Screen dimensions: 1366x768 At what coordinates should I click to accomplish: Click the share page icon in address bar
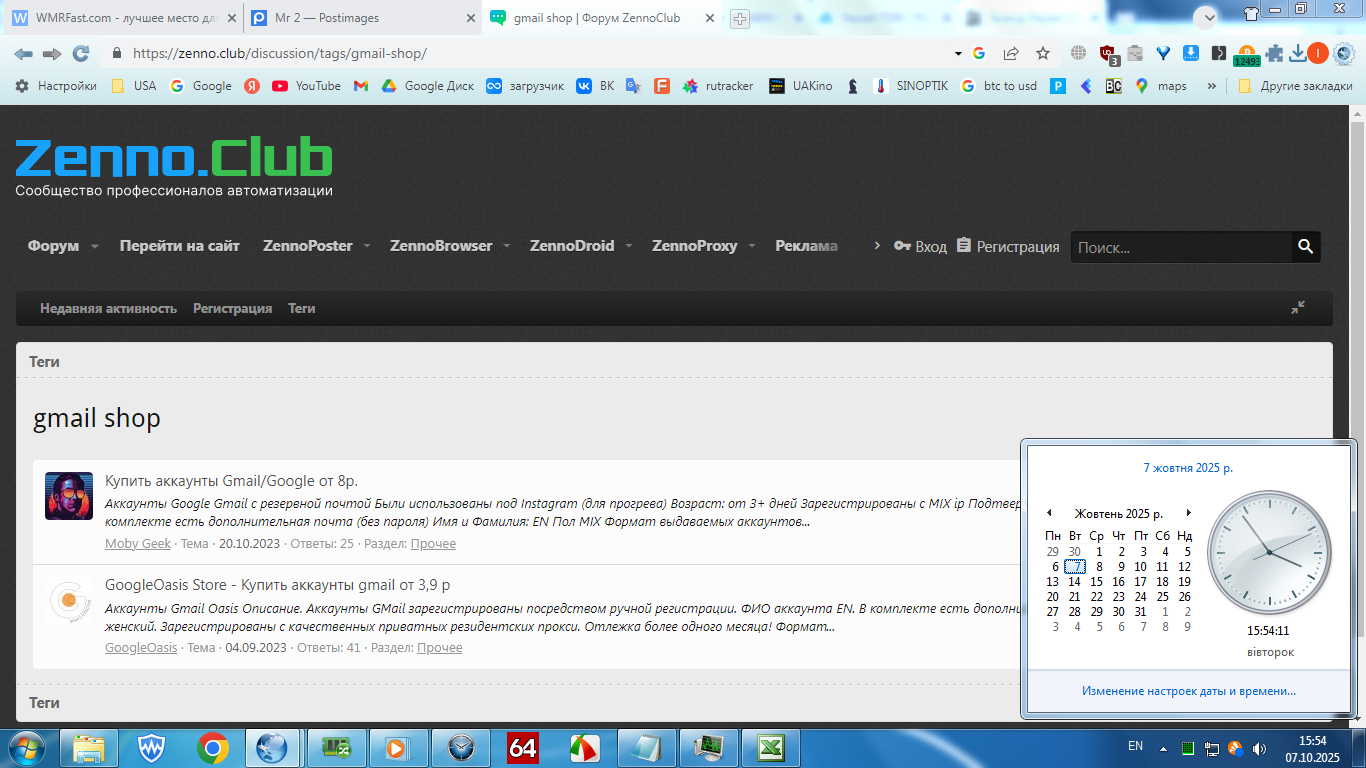(x=1011, y=54)
